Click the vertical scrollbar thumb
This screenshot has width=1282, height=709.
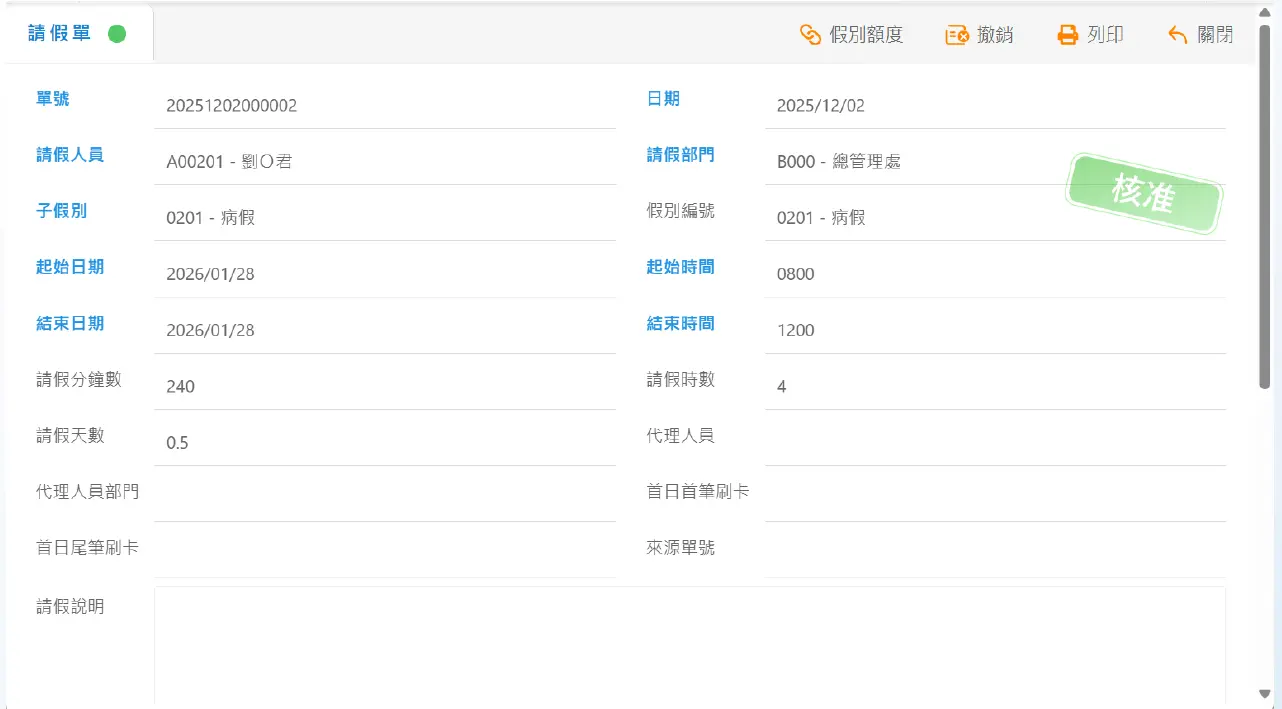coord(1265,205)
